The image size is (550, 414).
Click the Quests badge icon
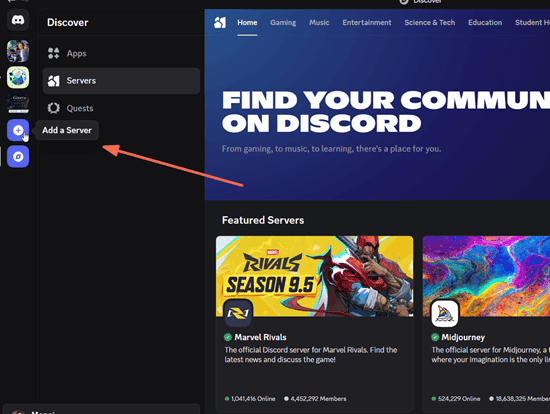[x=53, y=108]
